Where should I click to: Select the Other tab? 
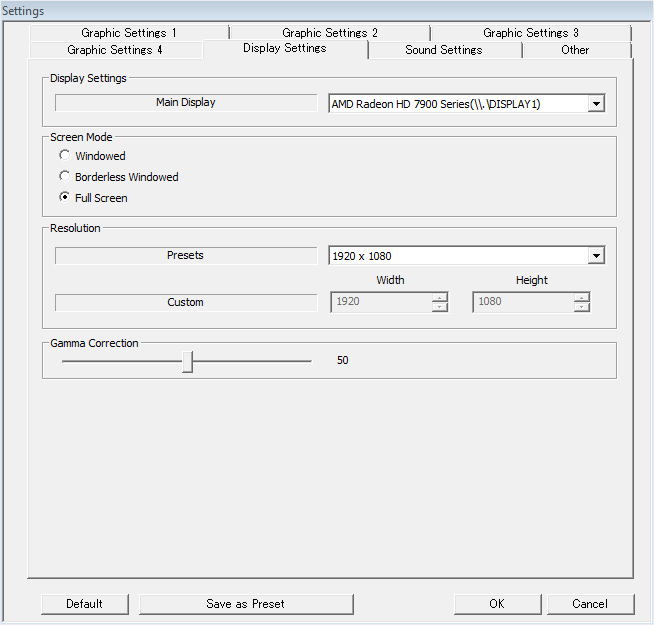575,50
